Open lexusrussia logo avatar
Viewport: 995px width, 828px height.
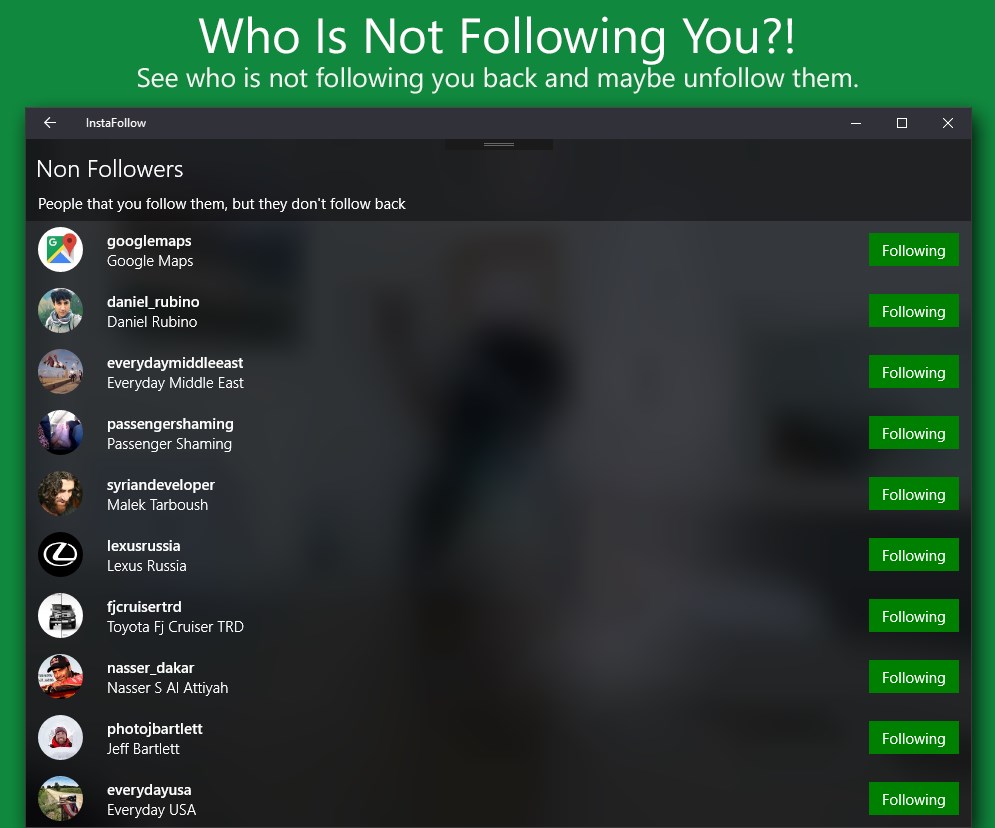pyautogui.click(x=60, y=555)
